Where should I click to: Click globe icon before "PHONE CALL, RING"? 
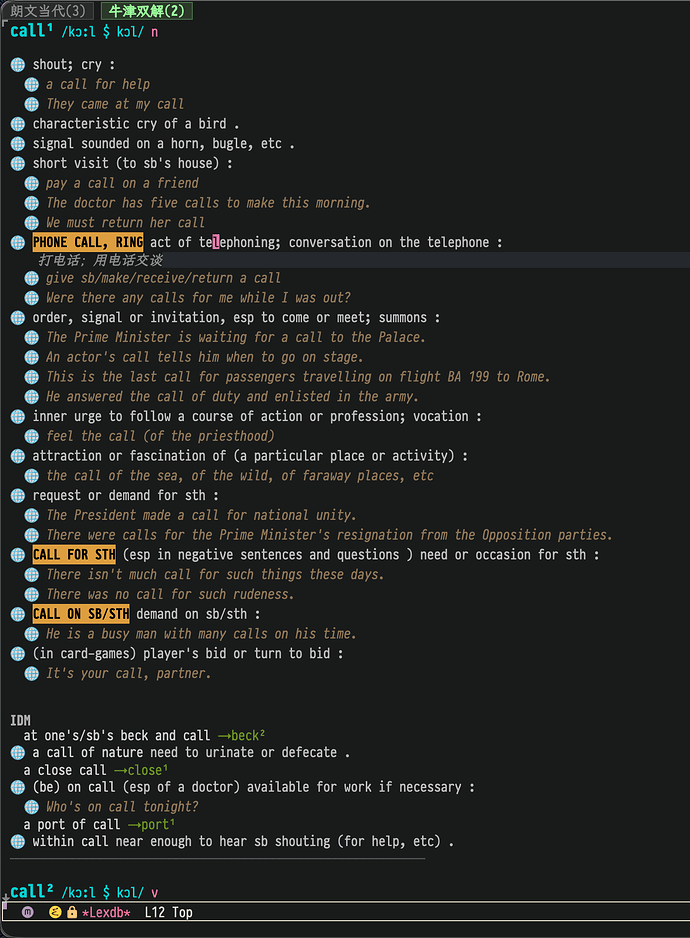17,243
